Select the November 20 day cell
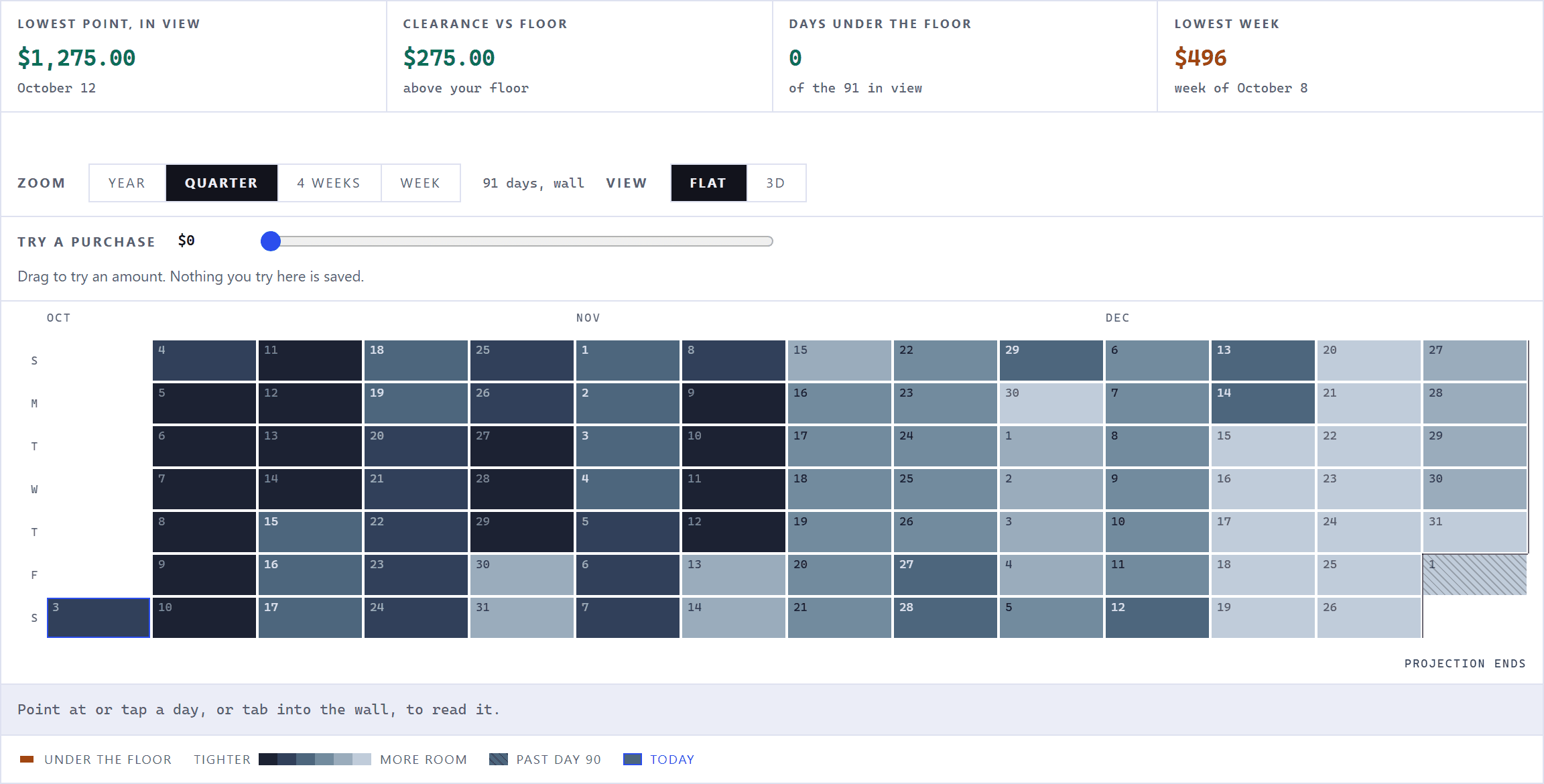The height and width of the screenshot is (784, 1544). click(840, 575)
